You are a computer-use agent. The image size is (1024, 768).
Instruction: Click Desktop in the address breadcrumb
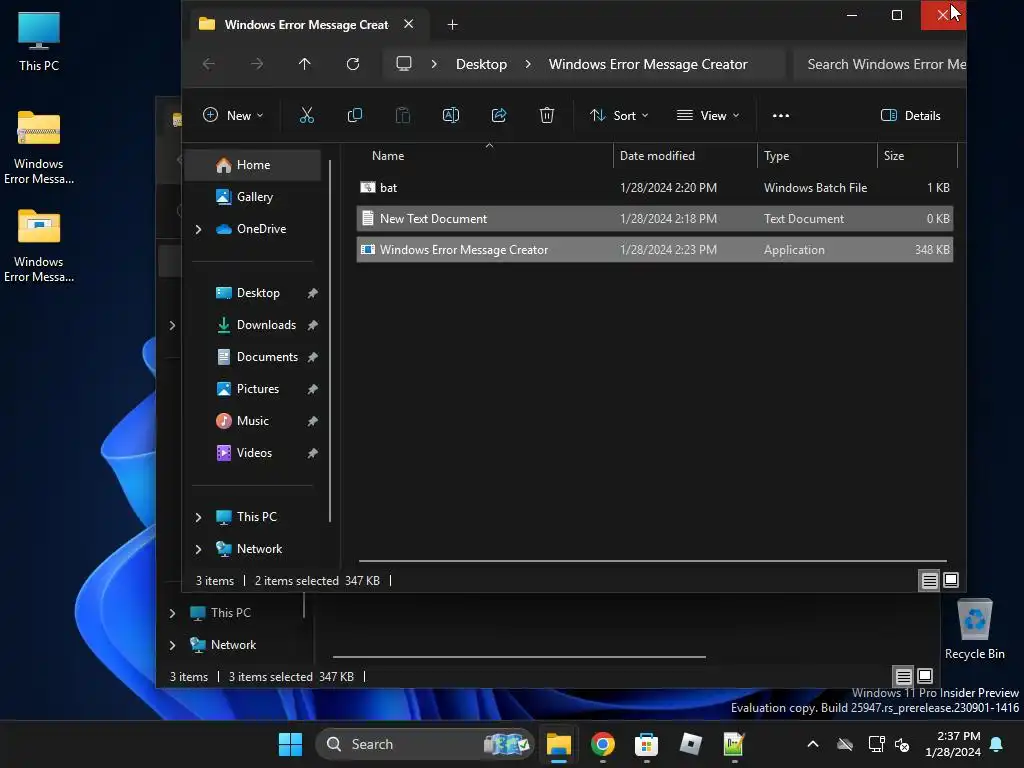tap(481, 64)
